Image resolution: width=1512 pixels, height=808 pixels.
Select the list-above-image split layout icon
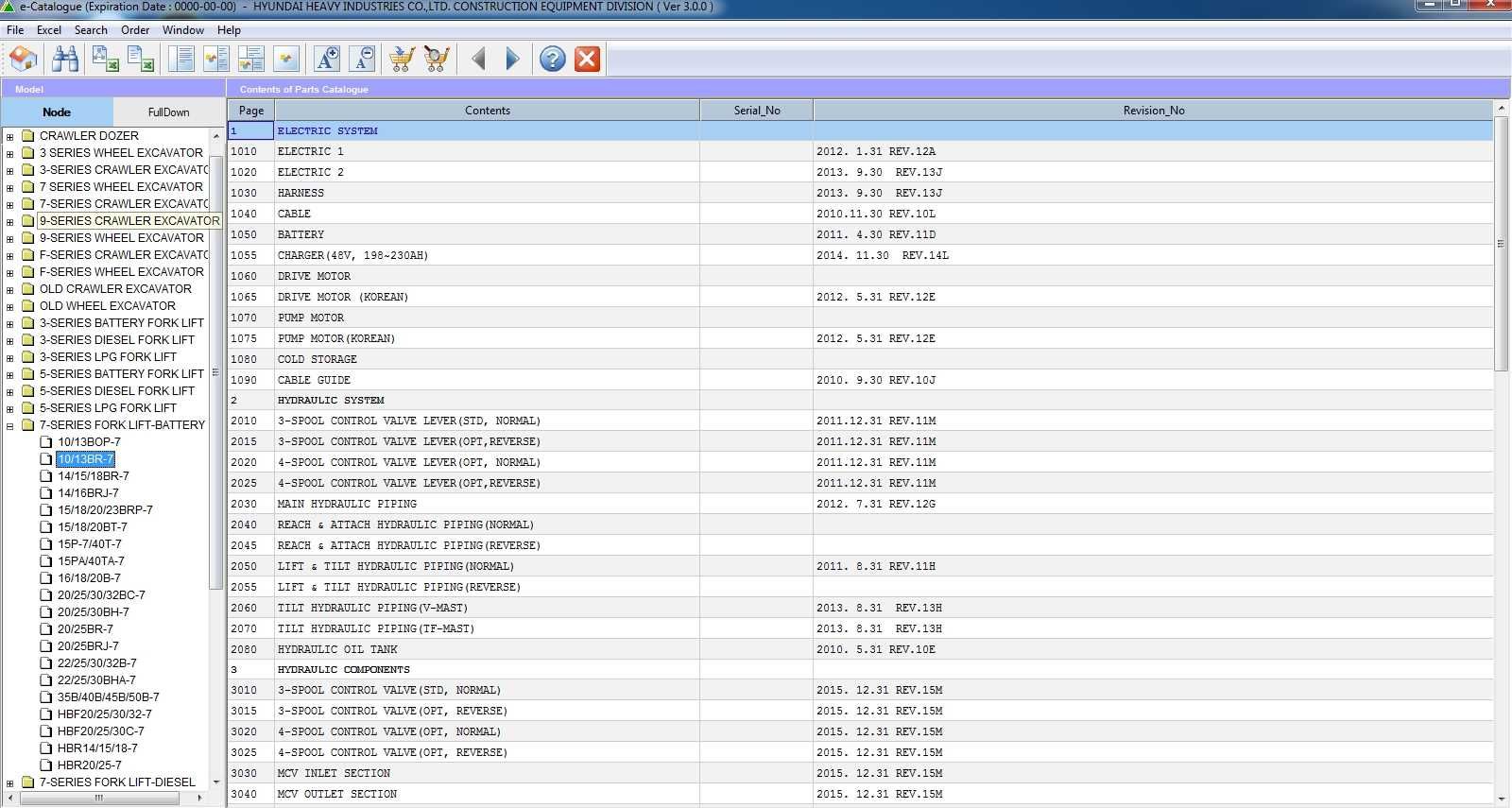pos(251,60)
